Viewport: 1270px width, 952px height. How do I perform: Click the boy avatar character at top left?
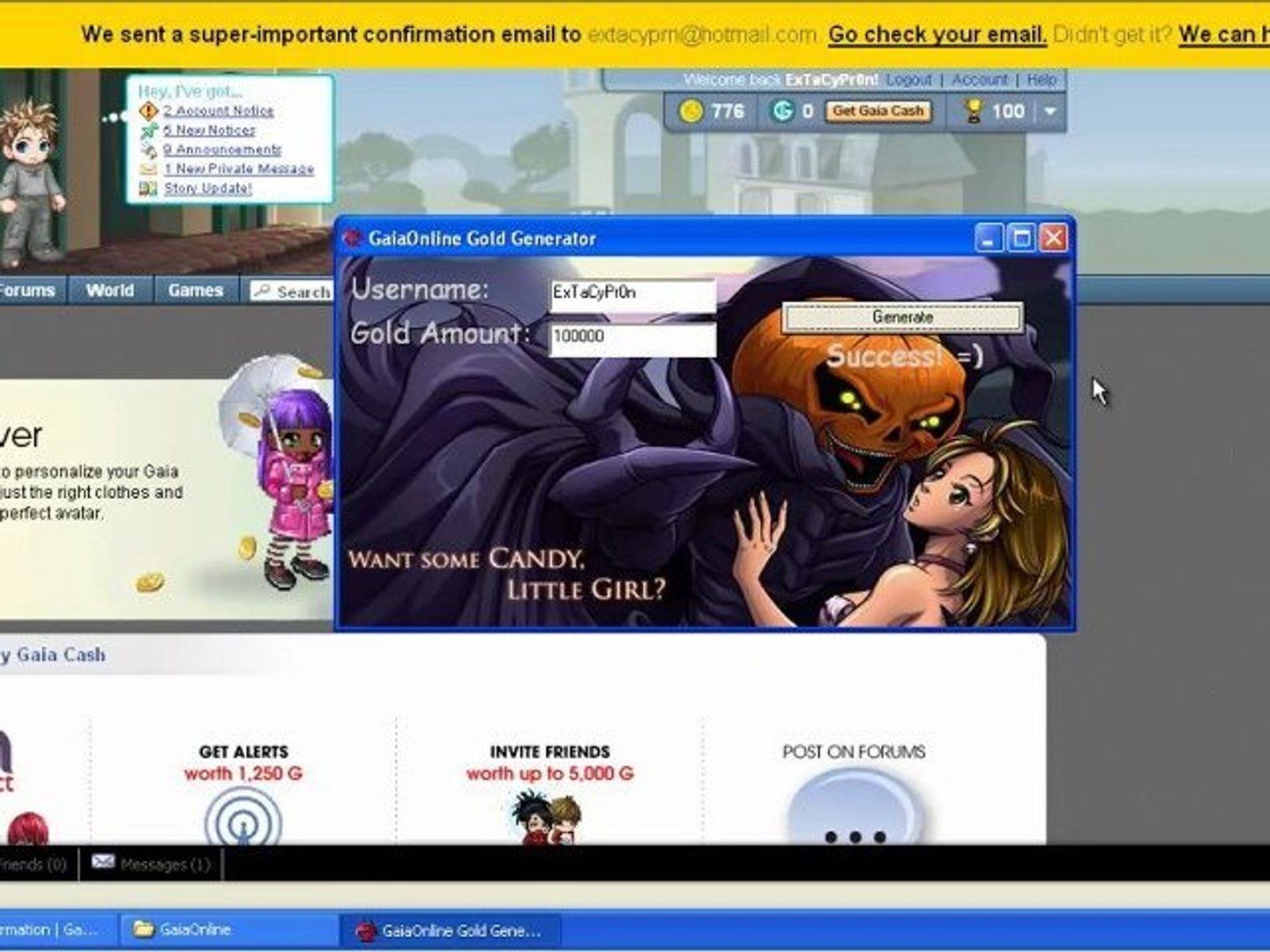tap(33, 183)
